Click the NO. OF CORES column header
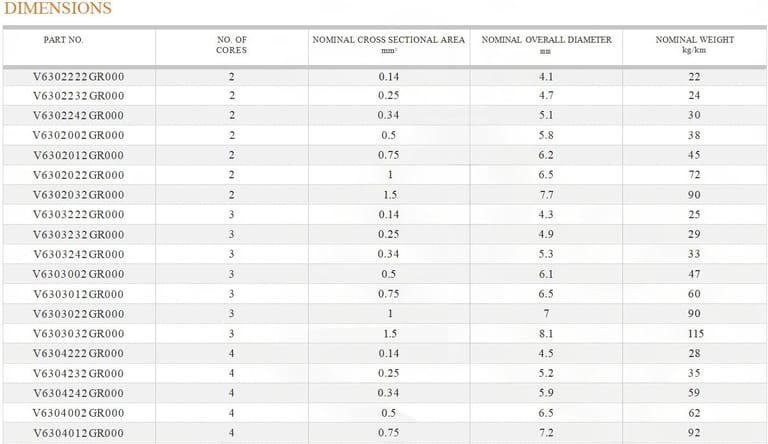 [x=232, y=44]
